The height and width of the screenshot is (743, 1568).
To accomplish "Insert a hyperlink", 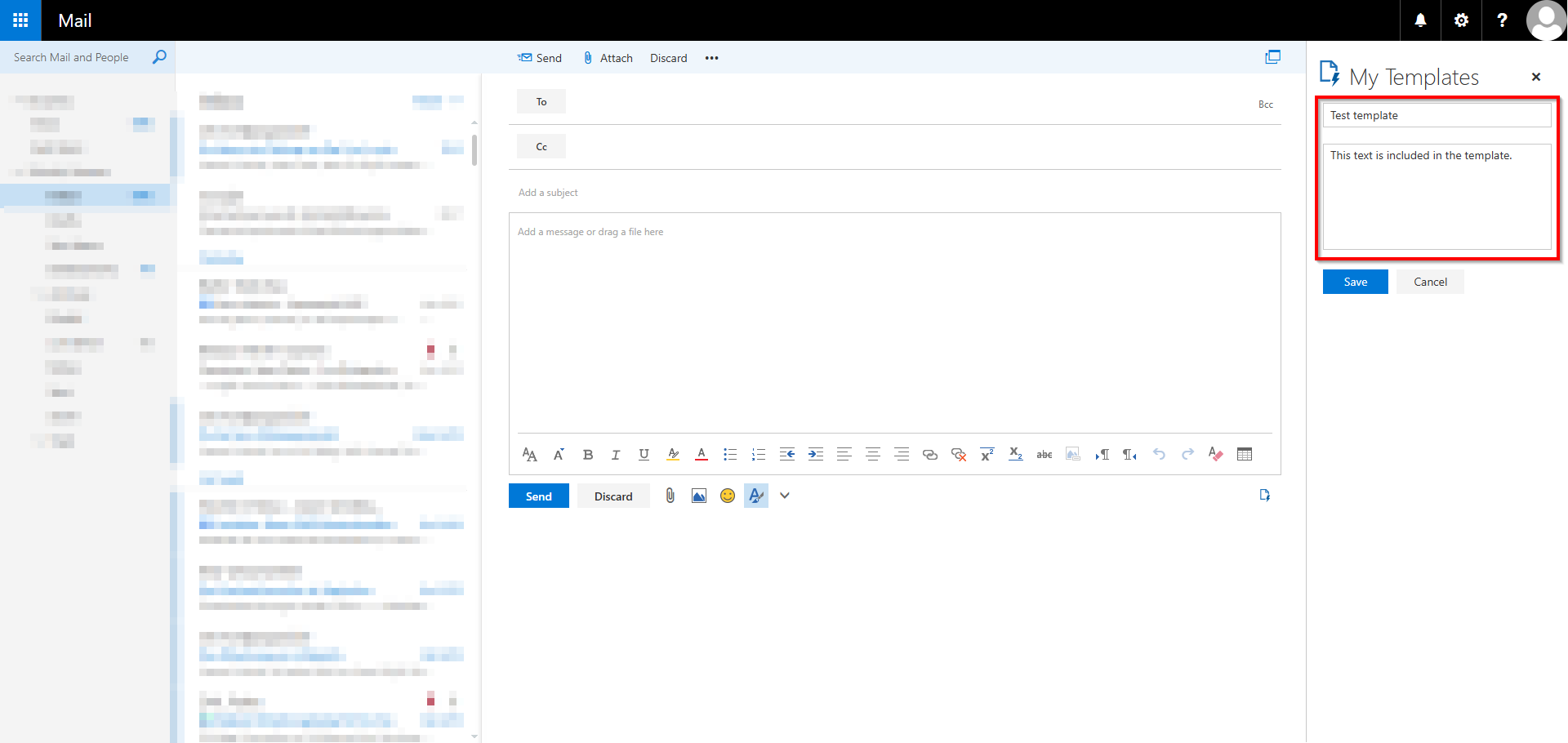I will [x=929, y=454].
